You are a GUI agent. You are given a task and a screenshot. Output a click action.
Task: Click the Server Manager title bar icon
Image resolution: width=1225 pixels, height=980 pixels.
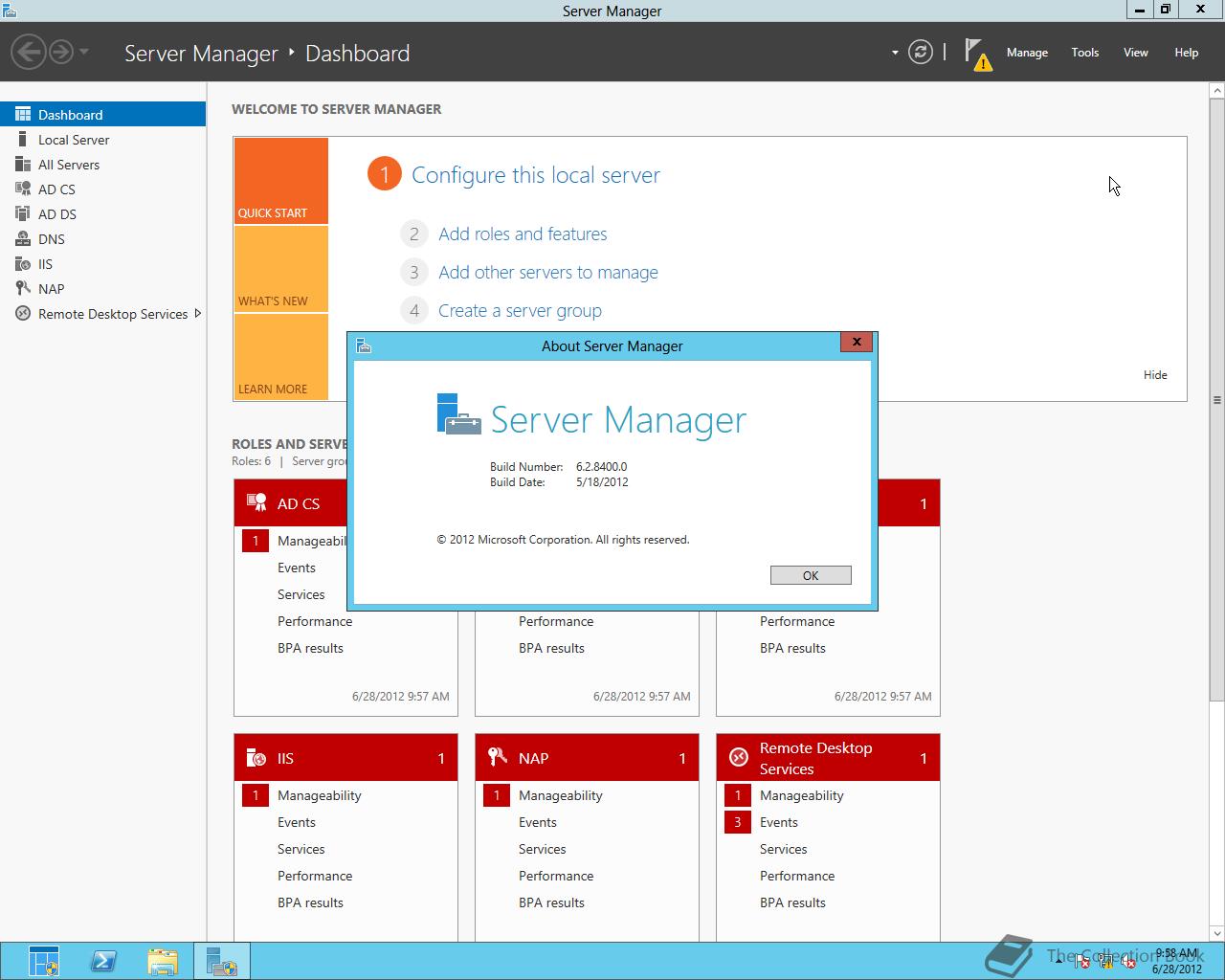[10, 11]
